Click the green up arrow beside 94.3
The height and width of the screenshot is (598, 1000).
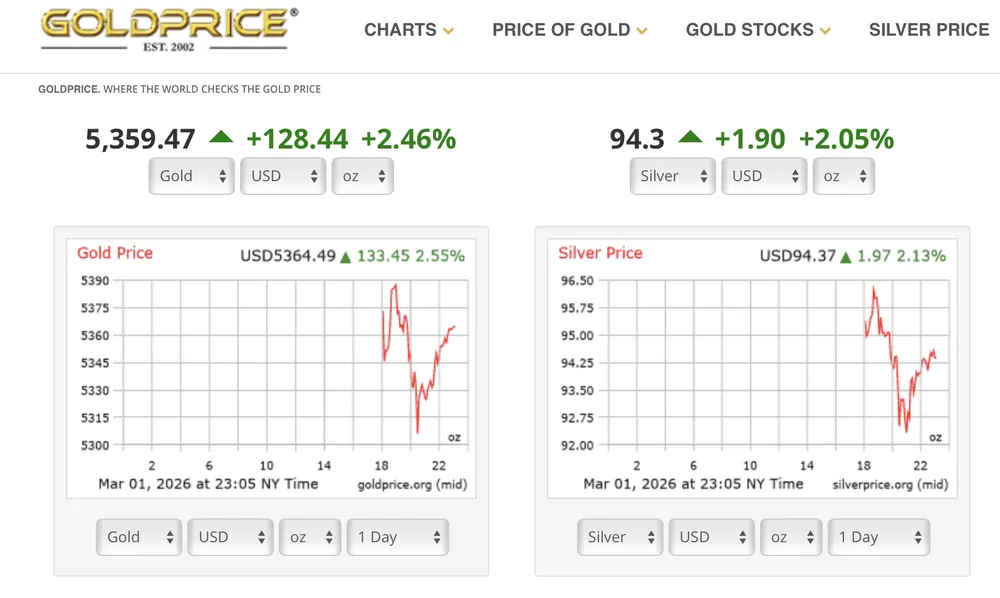tap(689, 138)
